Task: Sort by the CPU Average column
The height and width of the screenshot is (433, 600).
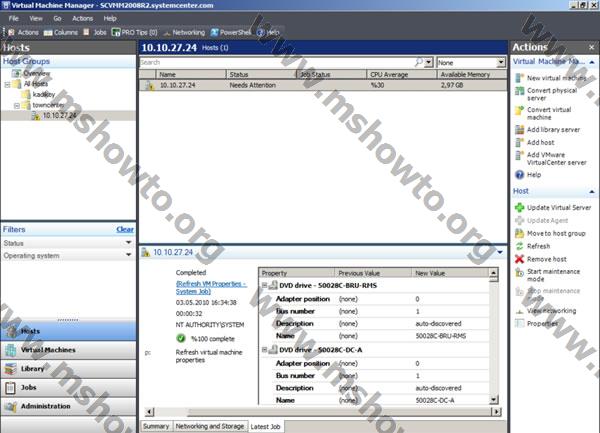Action: pos(401,75)
